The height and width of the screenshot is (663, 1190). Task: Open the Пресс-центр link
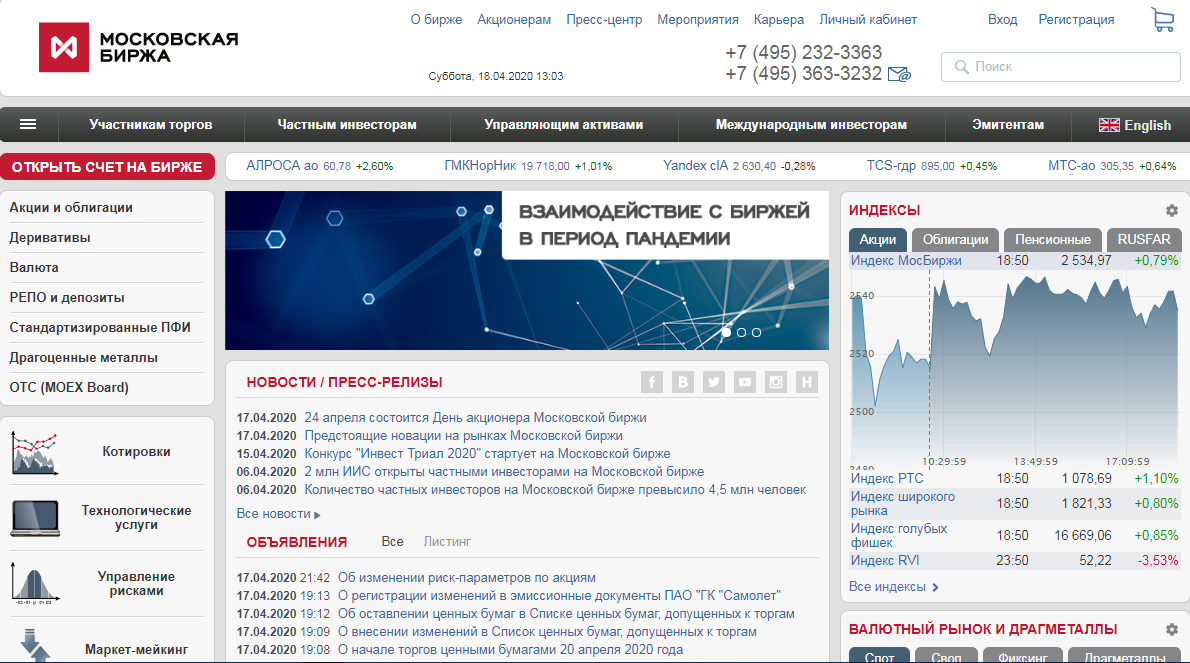(x=604, y=20)
